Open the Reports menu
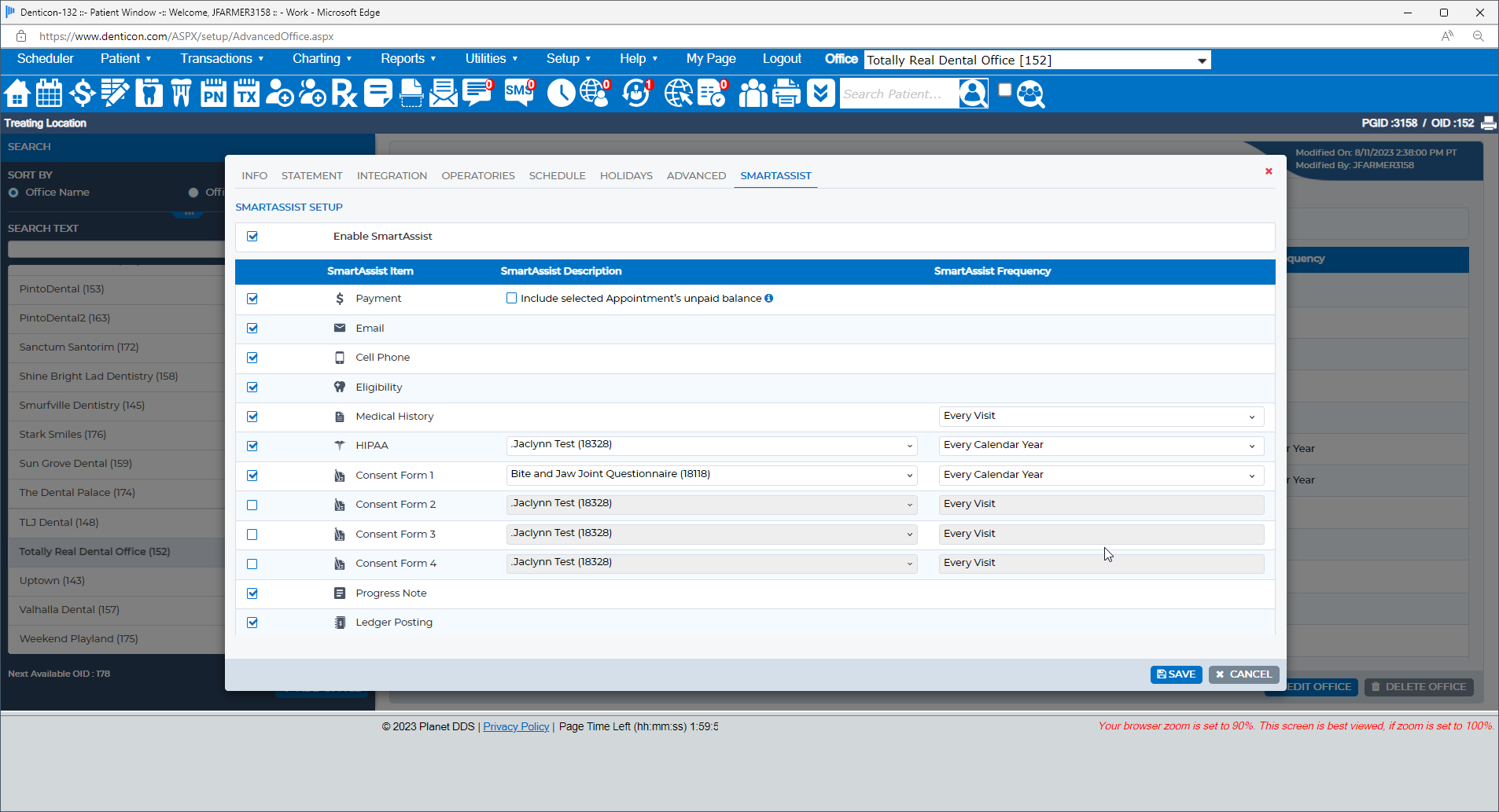 408,59
